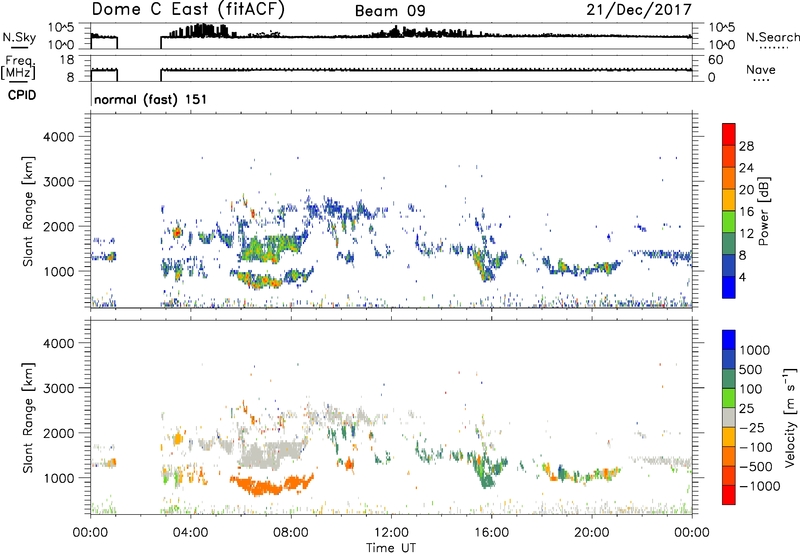Click the 'Power [dB]' colorbar label
The height and width of the screenshot is (554, 800).
763,211
